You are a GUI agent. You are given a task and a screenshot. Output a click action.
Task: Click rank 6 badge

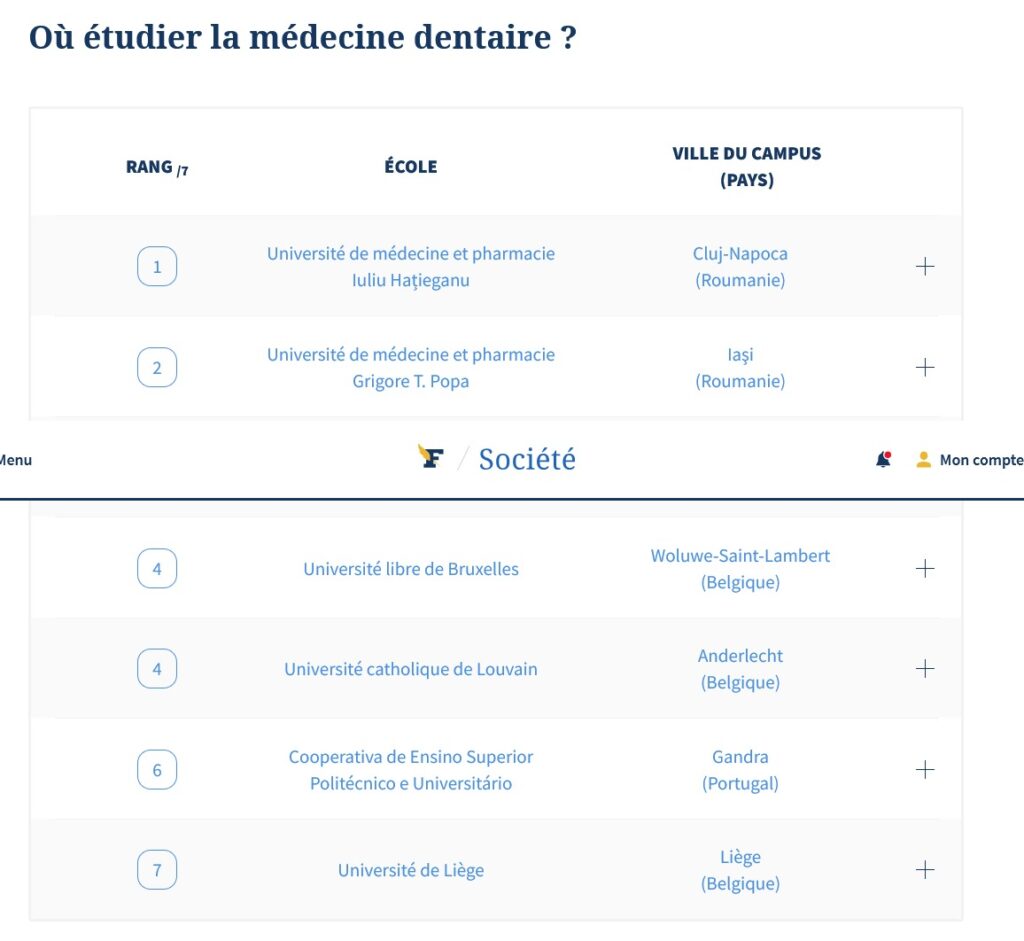(157, 770)
